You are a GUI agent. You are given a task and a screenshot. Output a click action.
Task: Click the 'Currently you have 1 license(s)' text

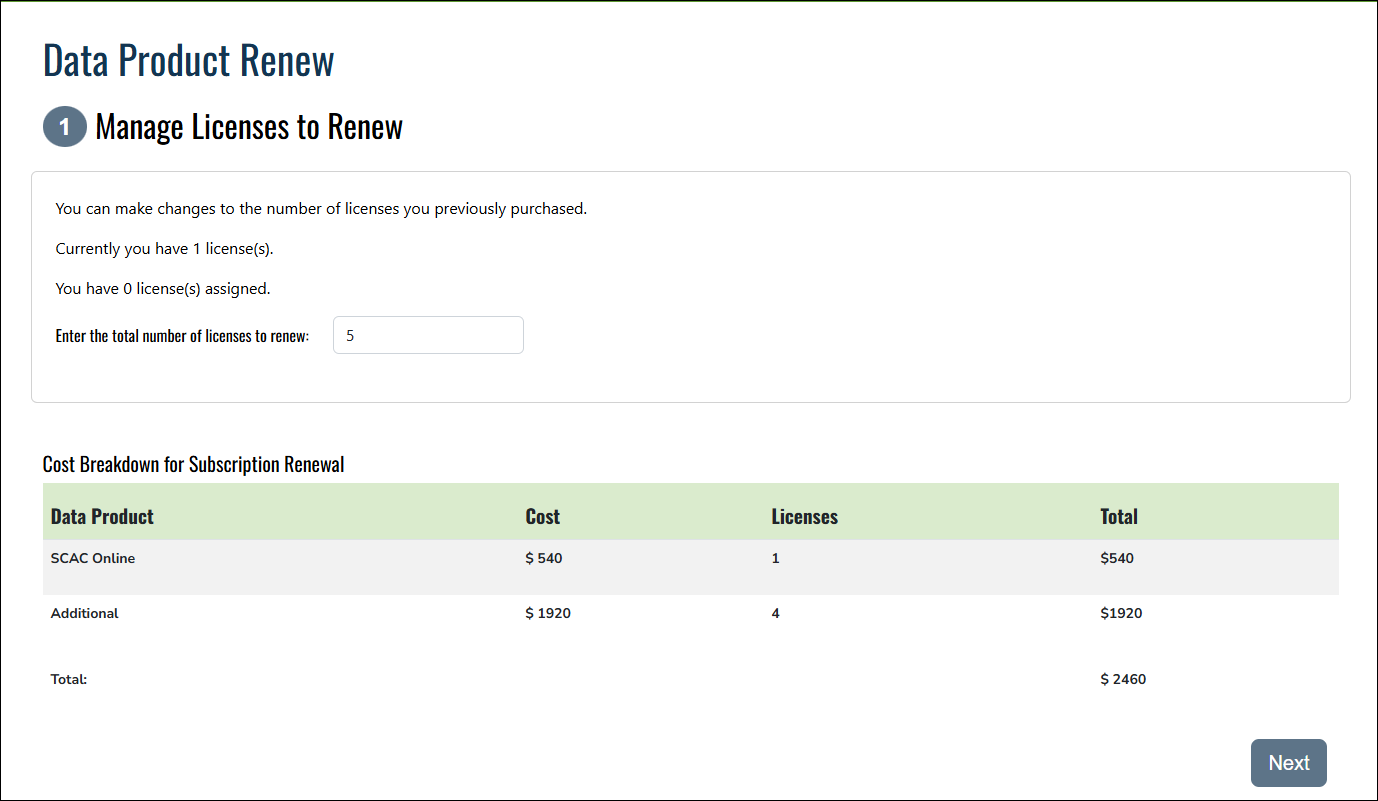(164, 249)
